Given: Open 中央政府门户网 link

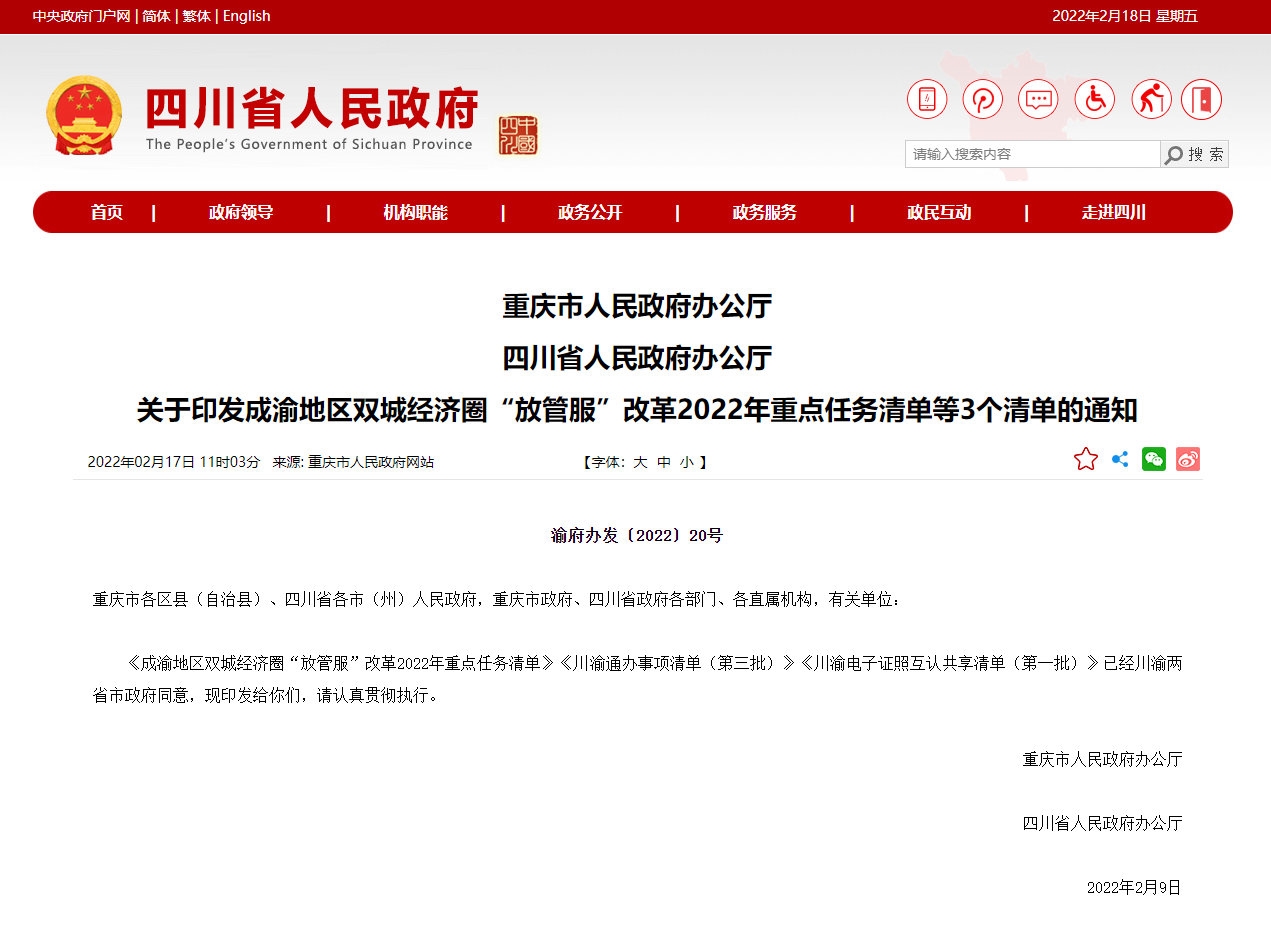Looking at the screenshot, I should coord(81,16).
